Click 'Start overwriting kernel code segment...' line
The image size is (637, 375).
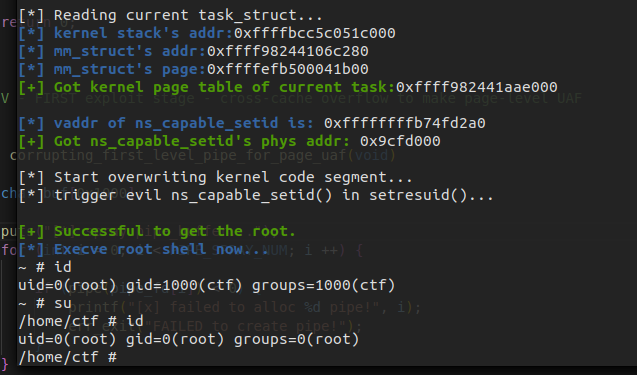(216, 177)
